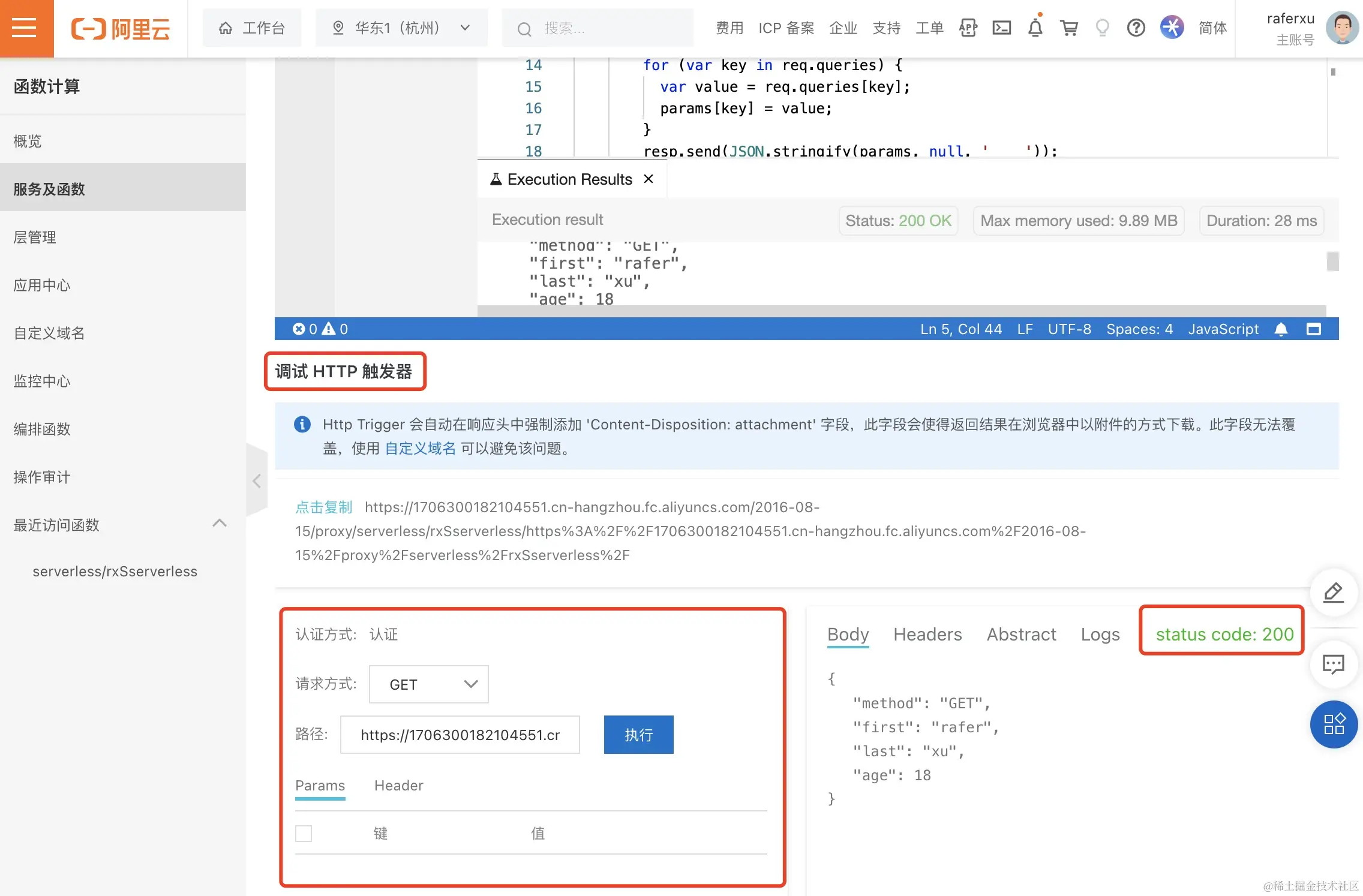Open the shopping cart icon

(x=1068, y=28)
